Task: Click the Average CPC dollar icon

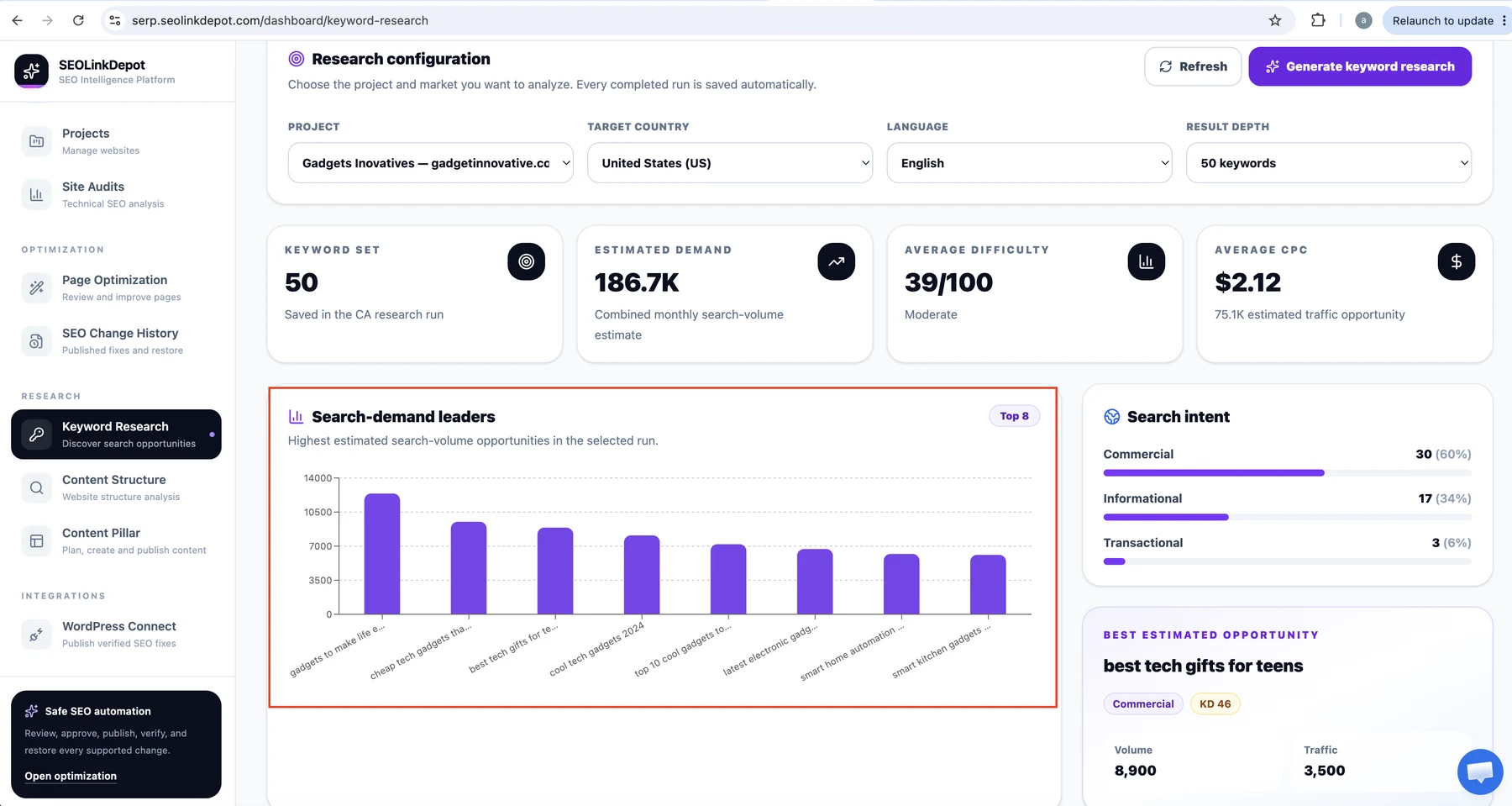Action: click(x=1456, y=261)
